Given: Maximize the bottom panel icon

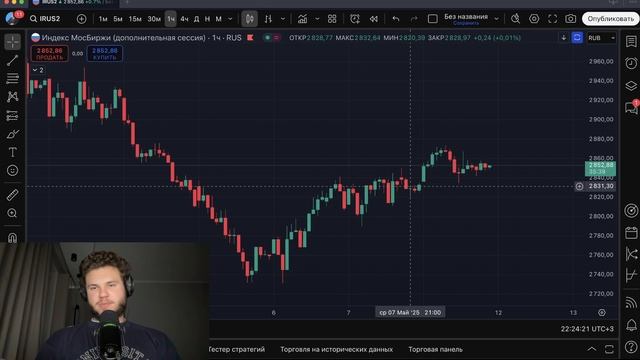Looking at the screenshot, I should click(609, 349).
